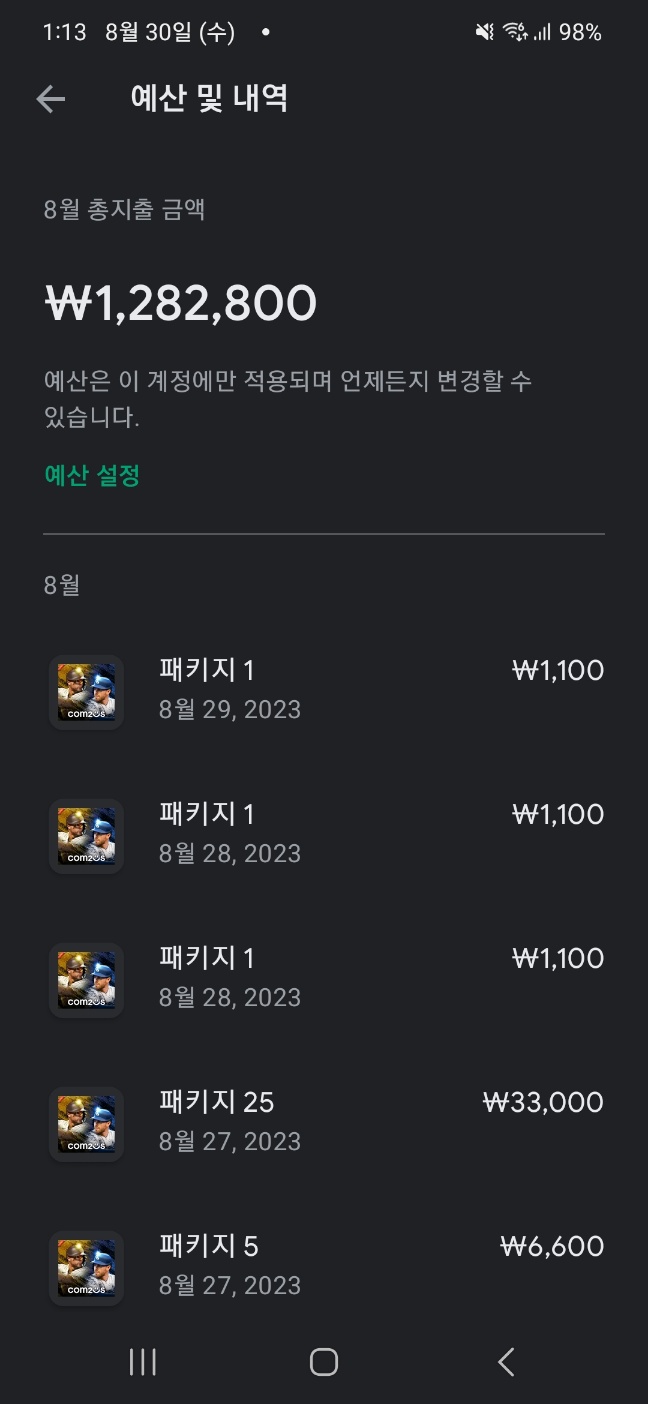Tap the Wi-Fi status icon
Viewport: 648px width, 1404px height.
(515, 33)
